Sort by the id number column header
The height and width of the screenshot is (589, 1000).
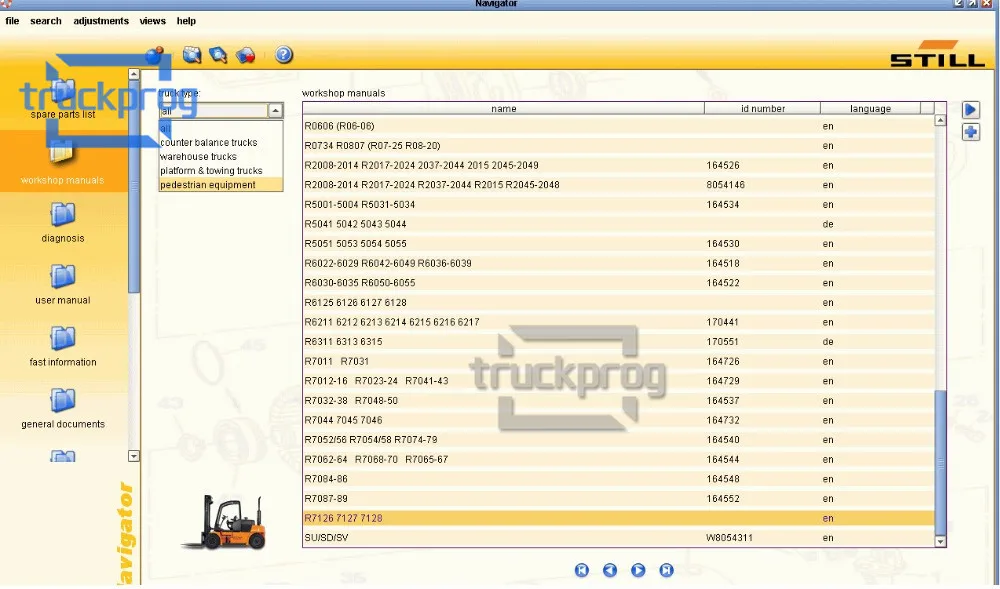point(763,109)
